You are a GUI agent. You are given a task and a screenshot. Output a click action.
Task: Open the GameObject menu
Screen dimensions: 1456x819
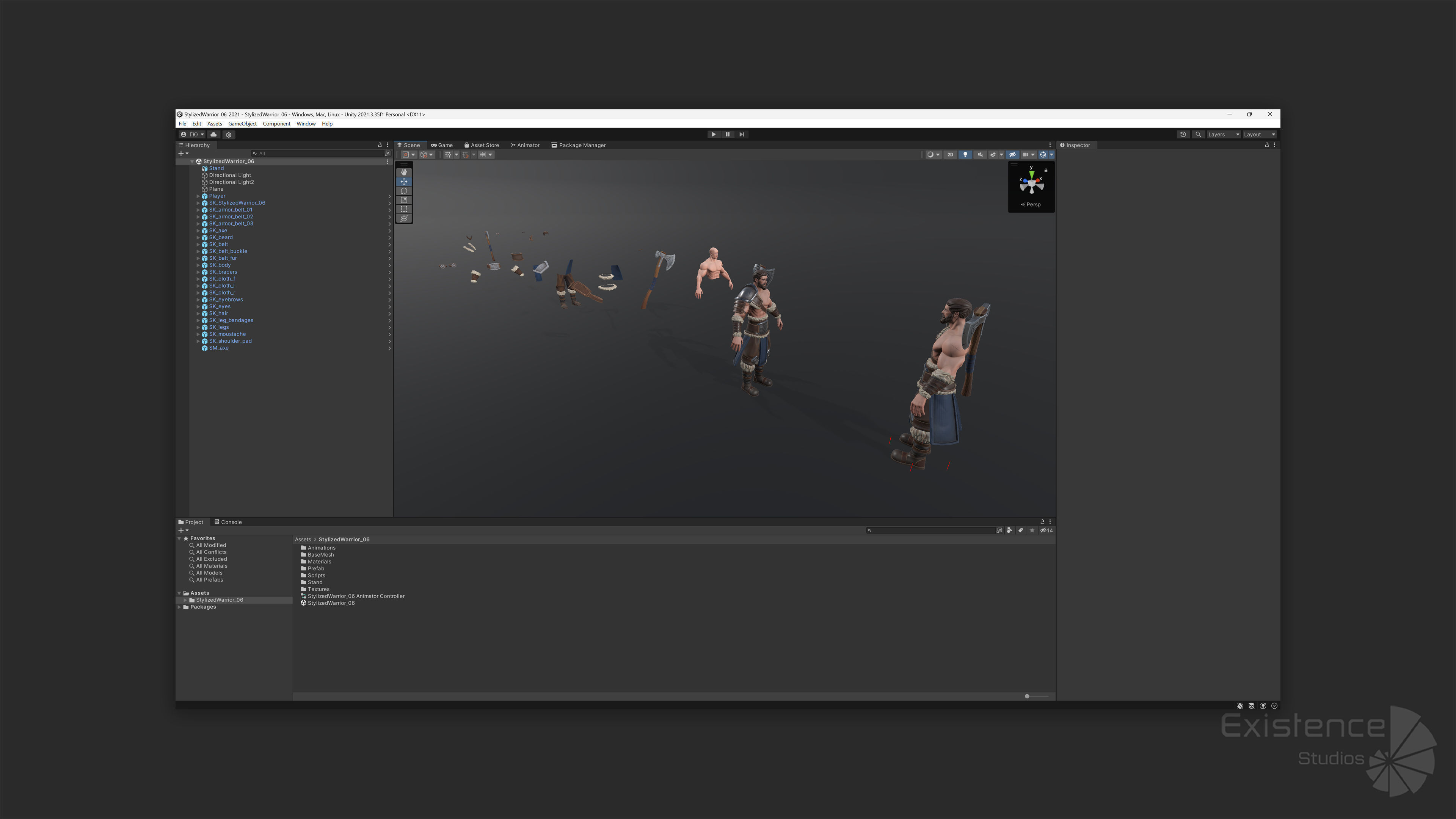point(242,124)
